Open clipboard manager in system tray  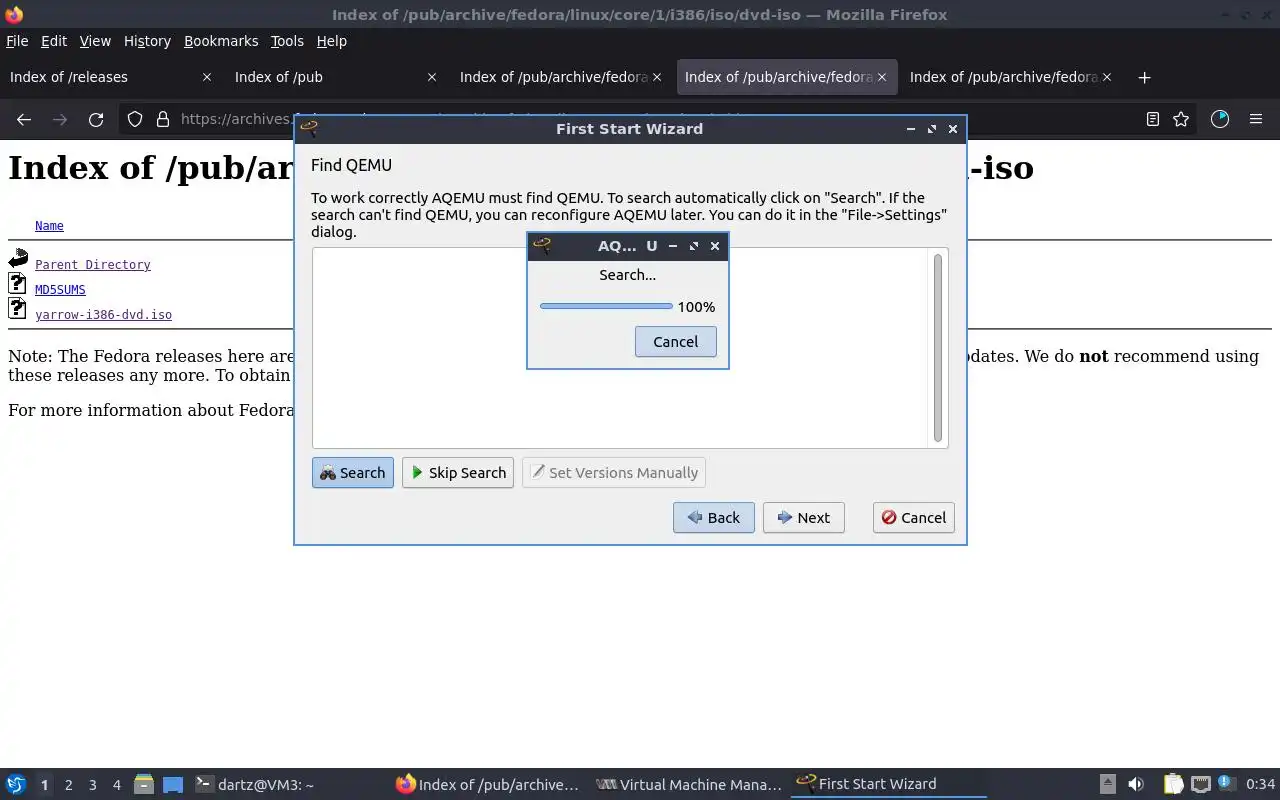(x=1172, y=785)
